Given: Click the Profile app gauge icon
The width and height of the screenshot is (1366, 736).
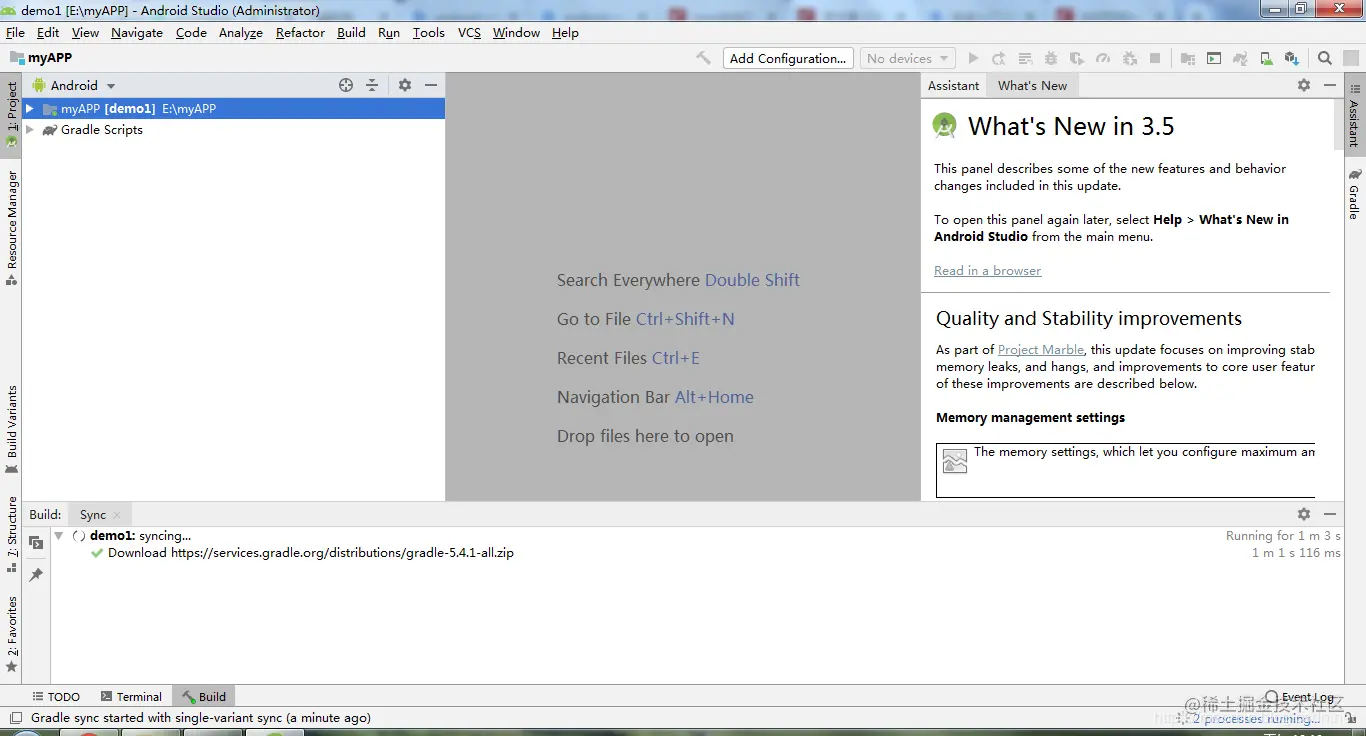Looking at the screenshot, I should click(1103, 58).
